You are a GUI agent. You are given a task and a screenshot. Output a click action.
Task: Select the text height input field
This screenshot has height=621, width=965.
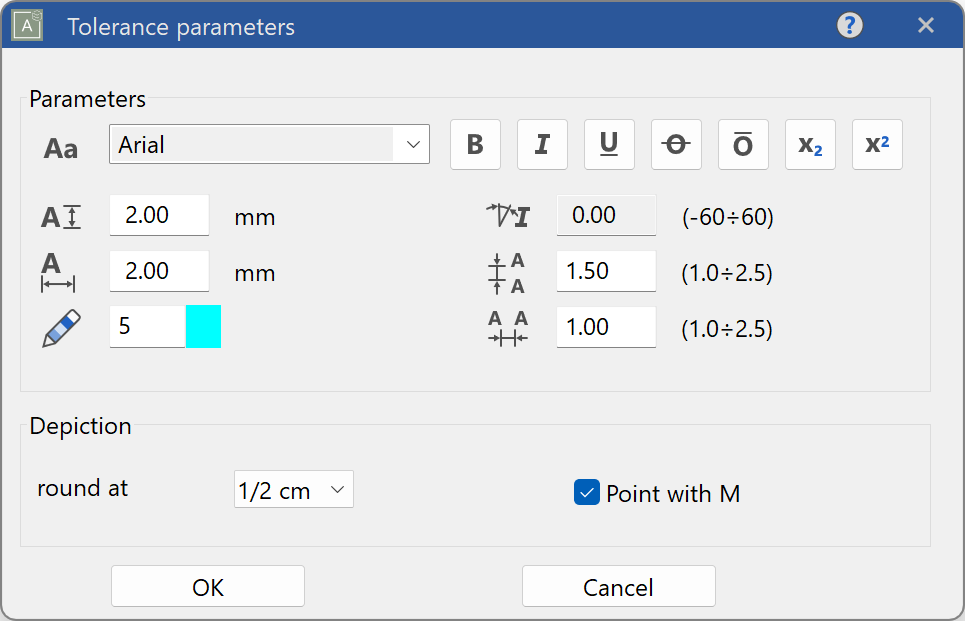click(158, 214)
